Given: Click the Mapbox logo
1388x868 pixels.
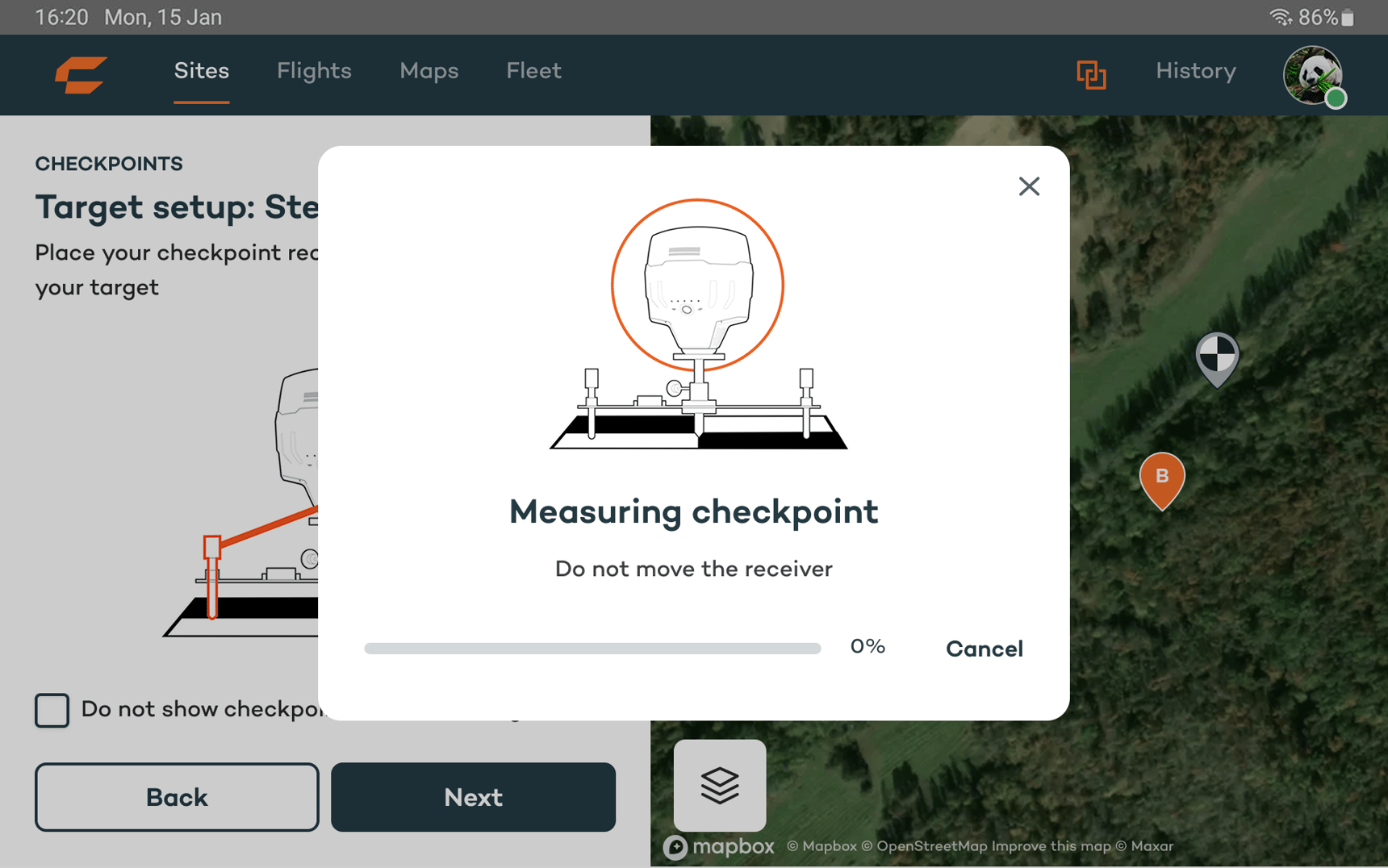Looking at the screenshot, I should [x=718, y=846].
